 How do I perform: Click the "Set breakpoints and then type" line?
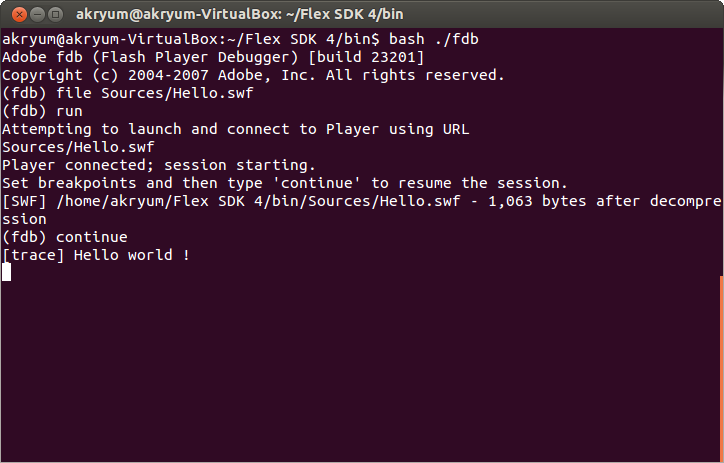coord(284,183)
